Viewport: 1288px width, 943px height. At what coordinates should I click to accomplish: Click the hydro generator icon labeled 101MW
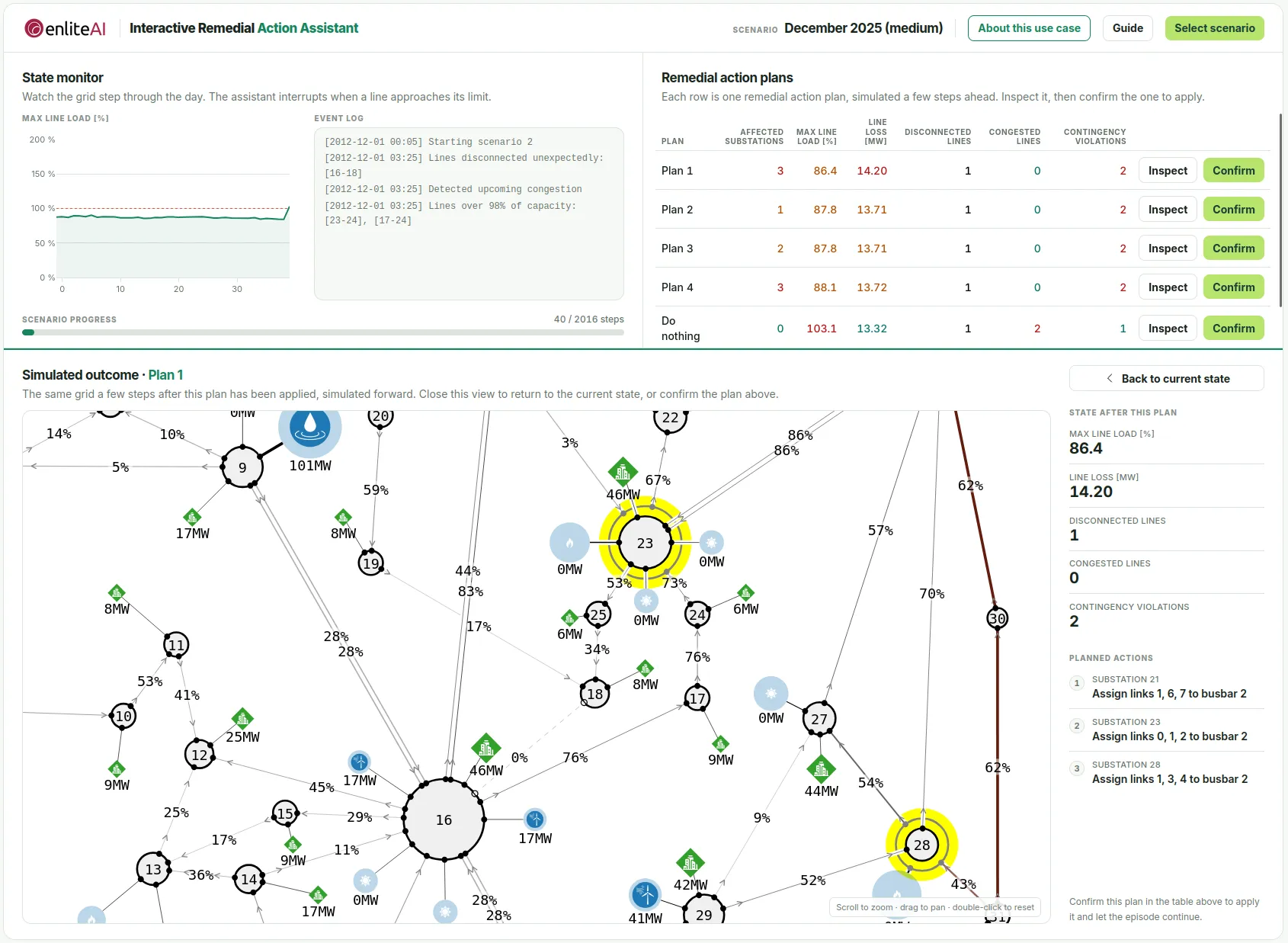[309, 427]
